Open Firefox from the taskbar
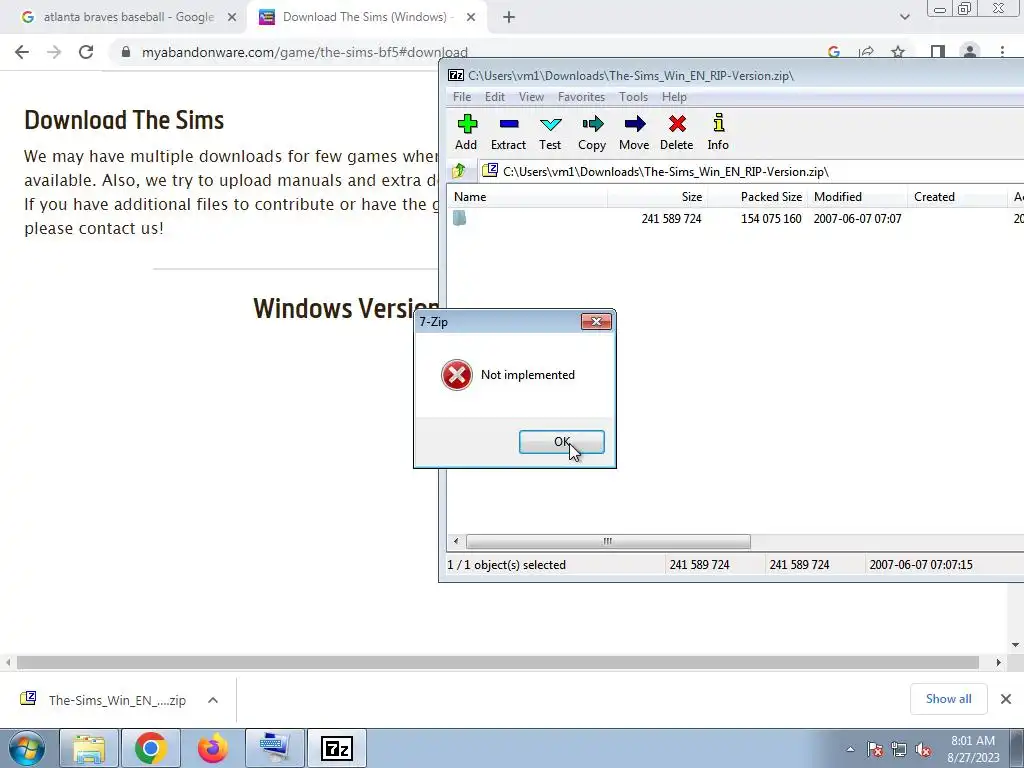This screenshot has height=768, width=1024. [x=213, y=748]
